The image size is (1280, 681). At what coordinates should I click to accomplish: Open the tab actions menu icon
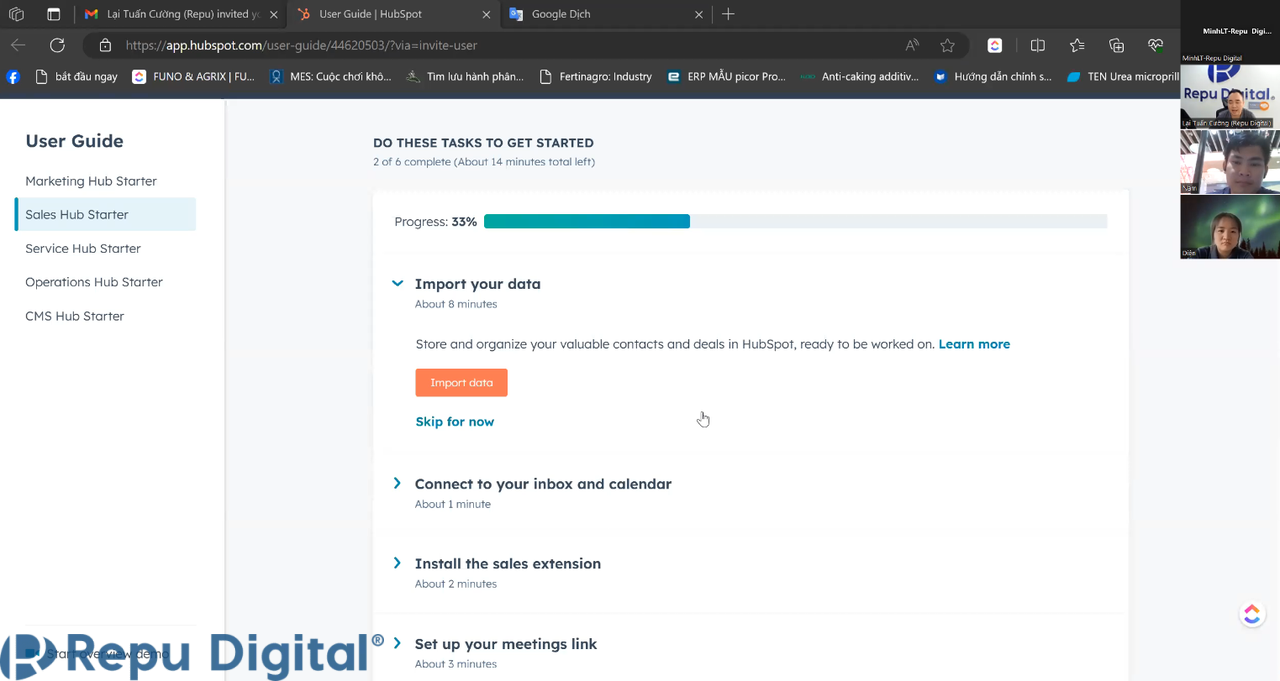tap(54, 14)
